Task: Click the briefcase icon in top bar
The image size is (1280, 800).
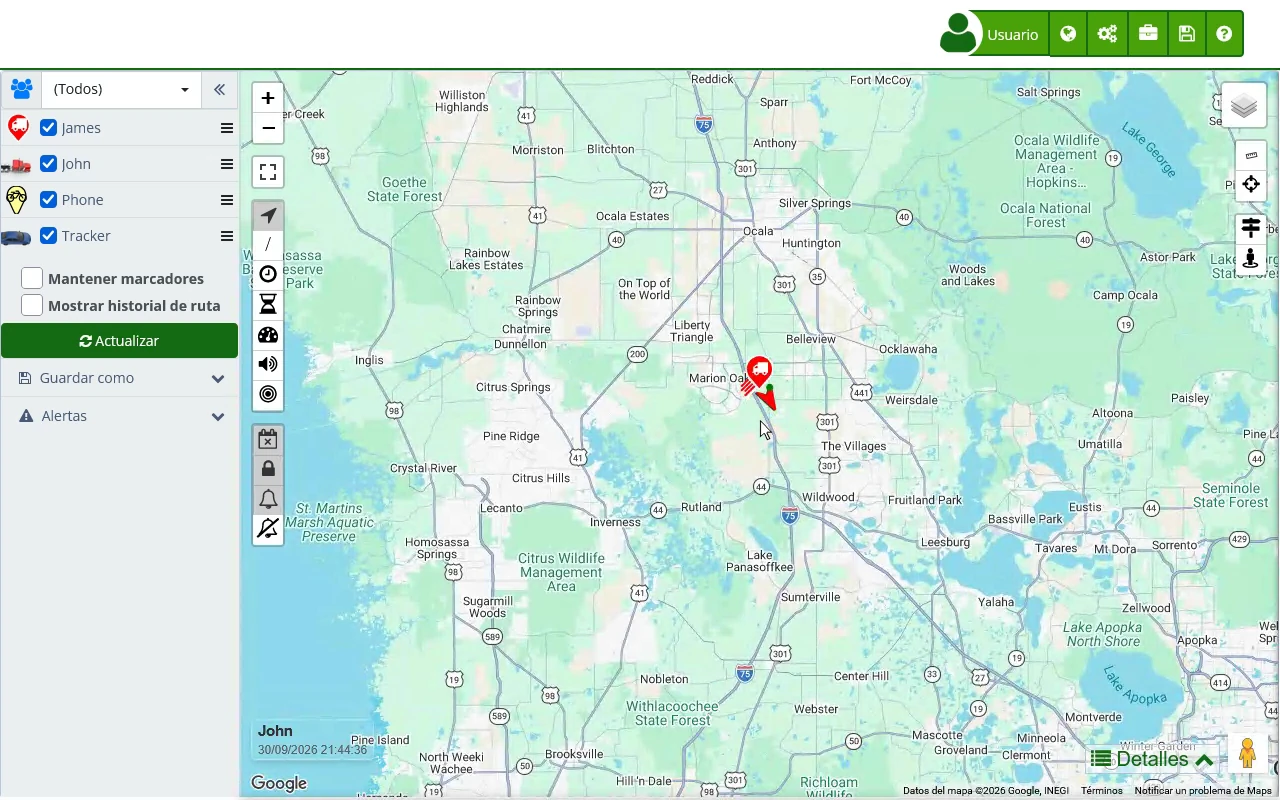Action: [x=1147, y=34]
